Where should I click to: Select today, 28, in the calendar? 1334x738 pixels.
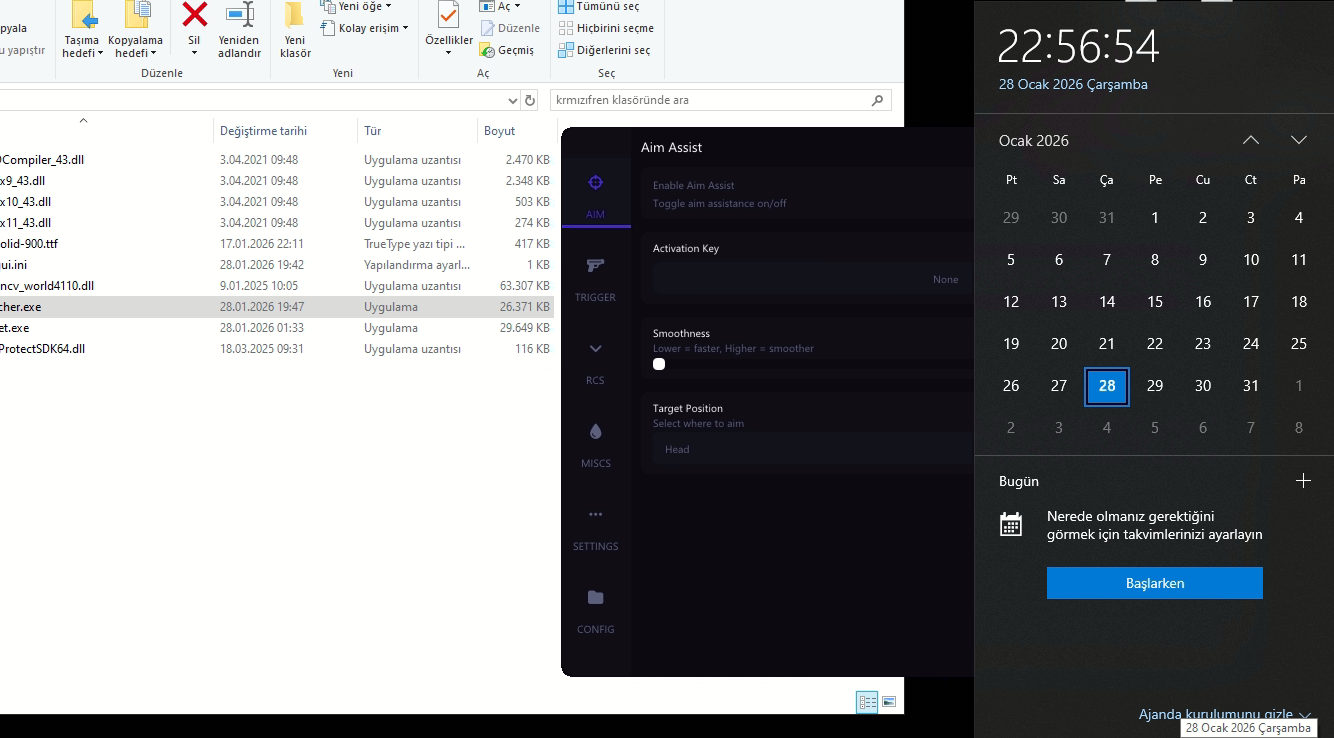click(x=1107, y=386)
